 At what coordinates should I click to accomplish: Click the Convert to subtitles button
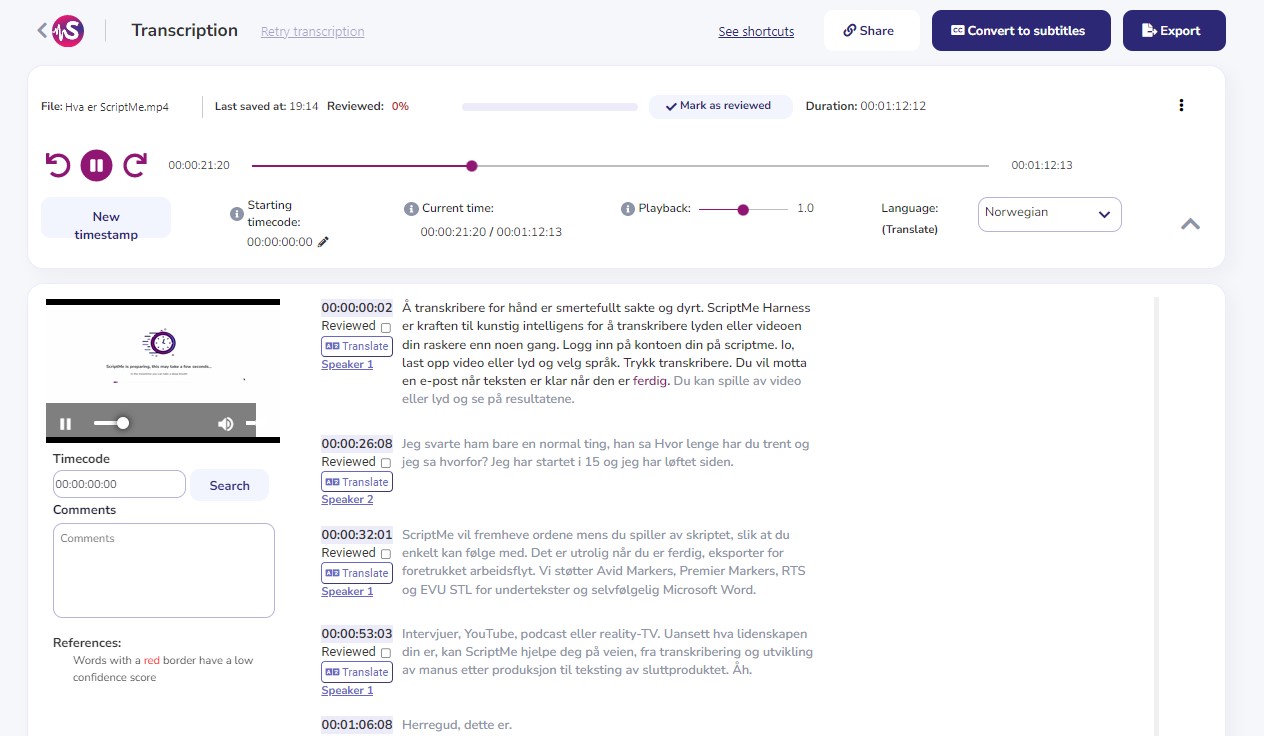[x=1021, y=30]
